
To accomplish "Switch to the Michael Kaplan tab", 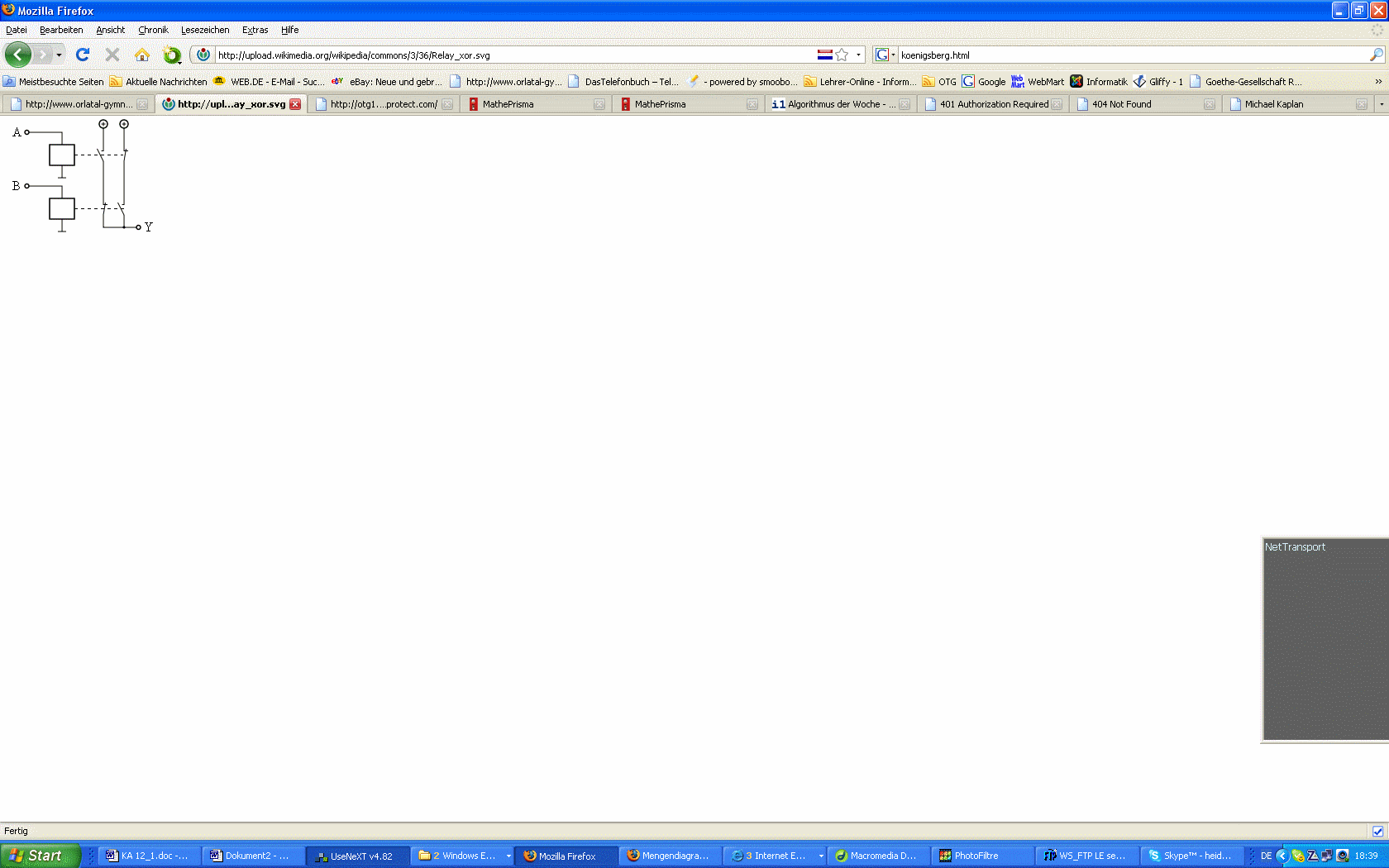I will pyautogui.click(x=1296, y=104).
